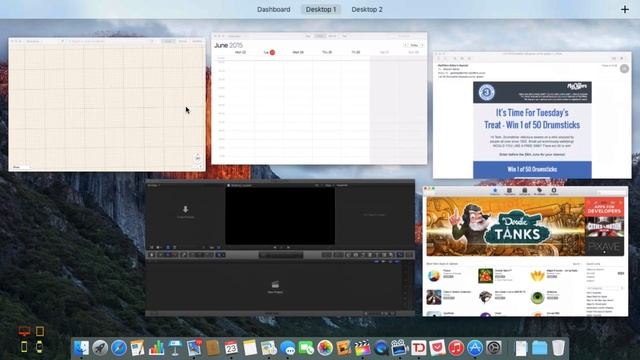Open the red TD icon in Dock
This screenshot has width=640, height=360.
pyautogui.click(x=418, y=348)
